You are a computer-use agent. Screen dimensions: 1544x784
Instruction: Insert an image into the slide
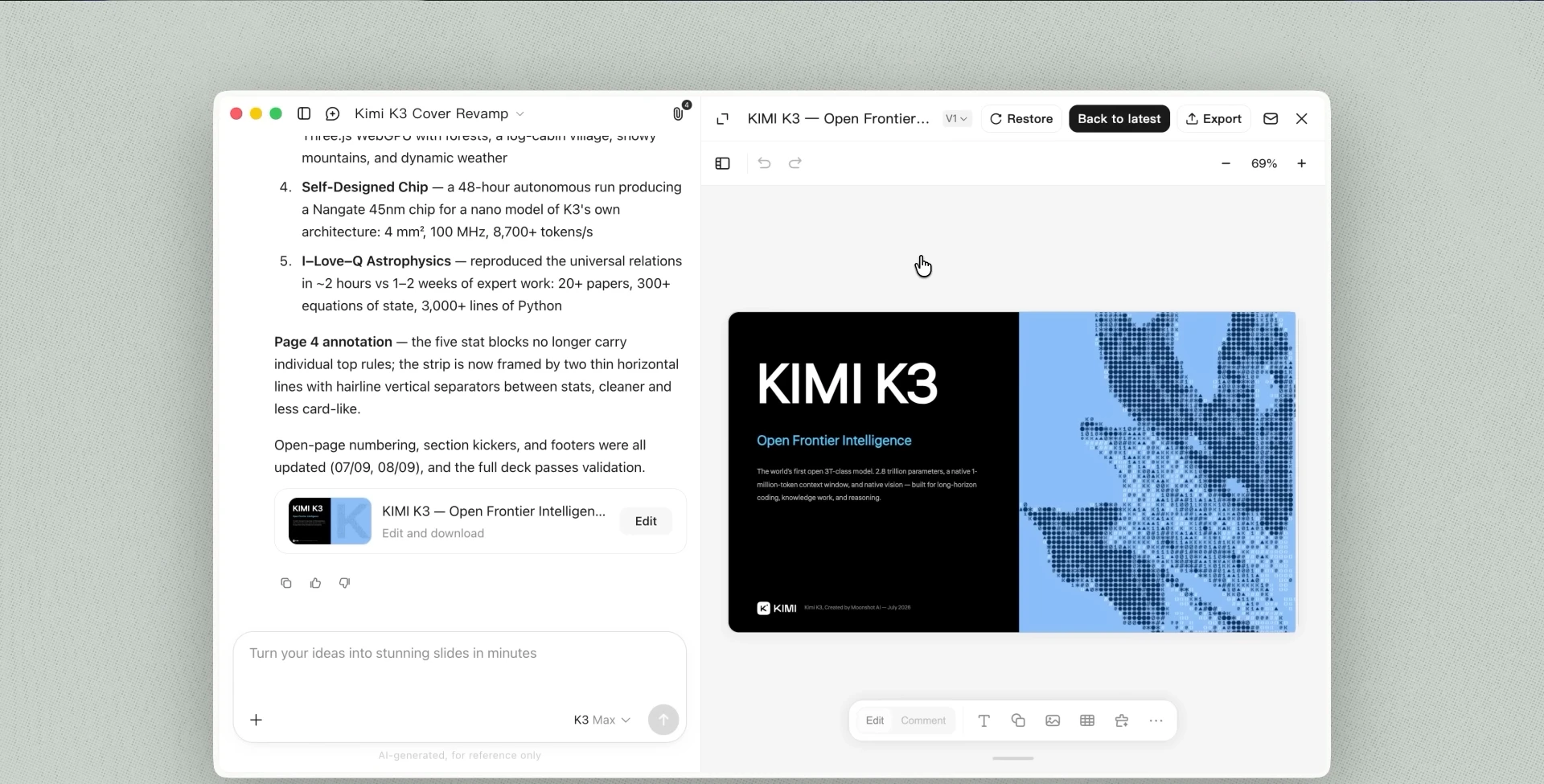click(1053, 720)
